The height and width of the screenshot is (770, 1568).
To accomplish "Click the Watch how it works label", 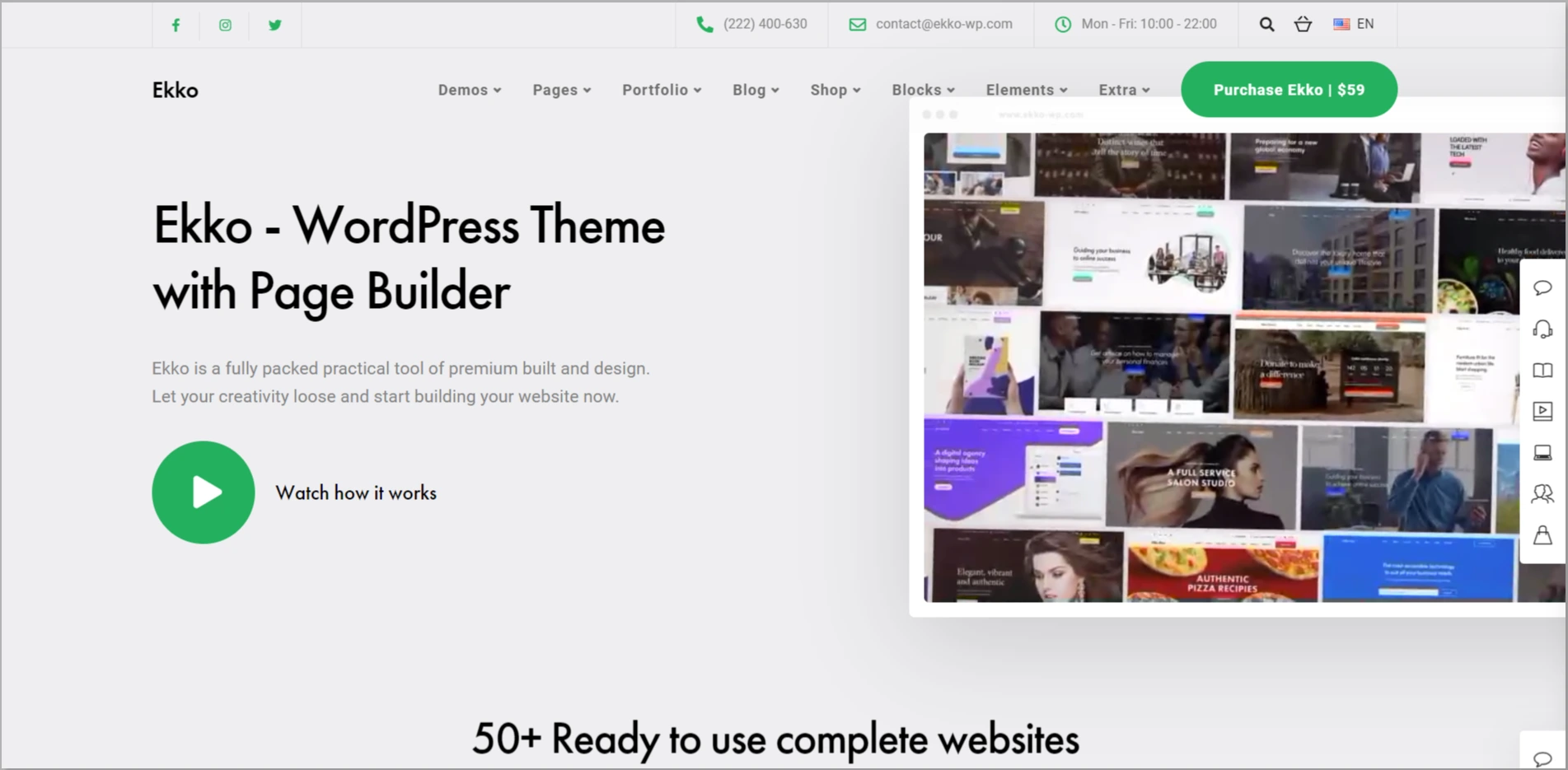I will [x=356, y=492].
